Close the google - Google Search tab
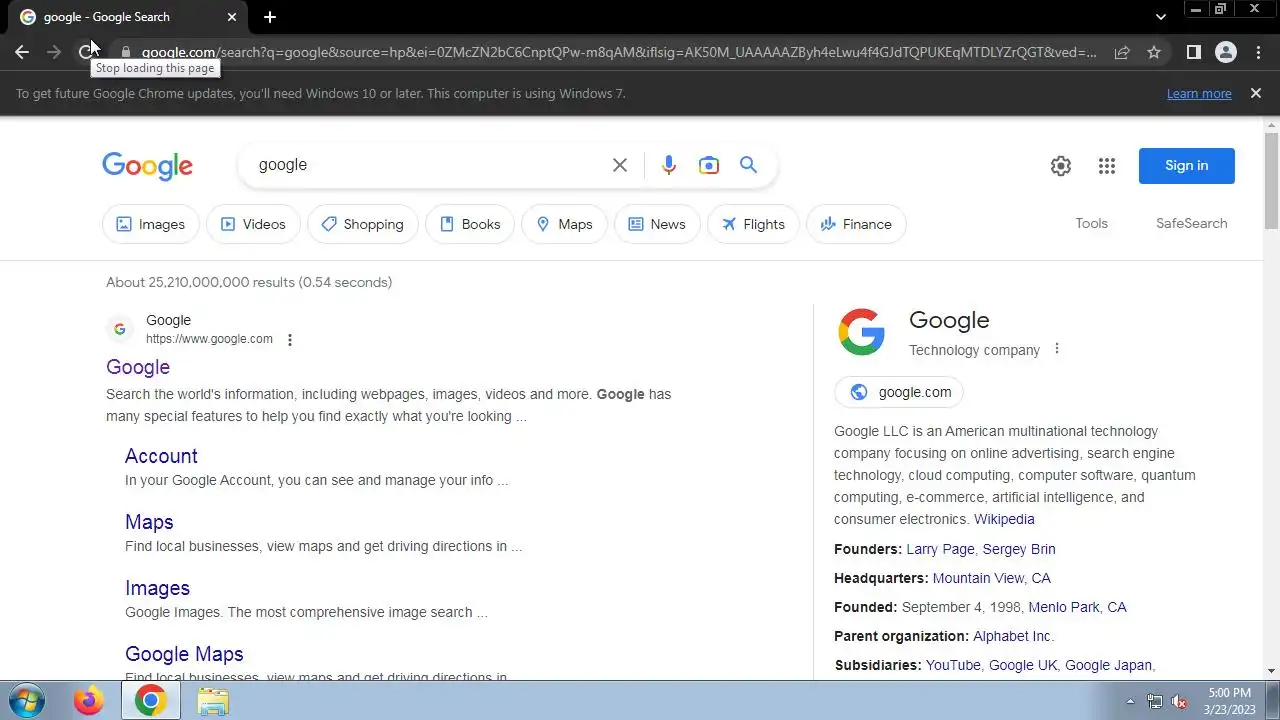 tap(232, 17)
